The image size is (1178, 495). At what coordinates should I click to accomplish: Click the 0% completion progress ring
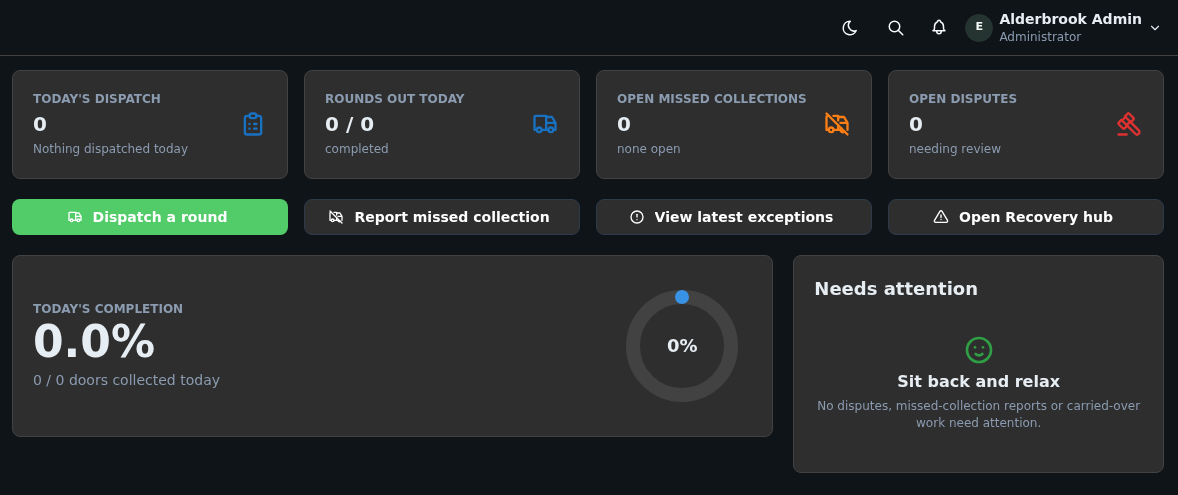coord(681,346)
